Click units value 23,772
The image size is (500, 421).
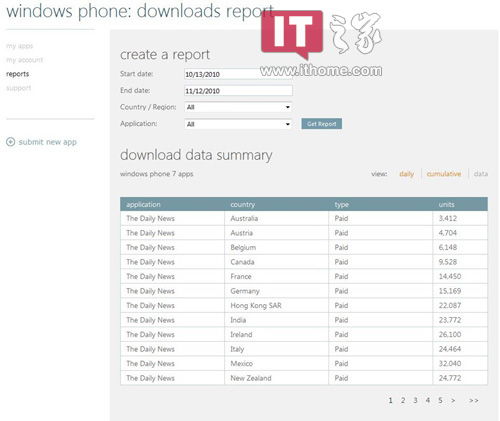(x=450, y=320)
